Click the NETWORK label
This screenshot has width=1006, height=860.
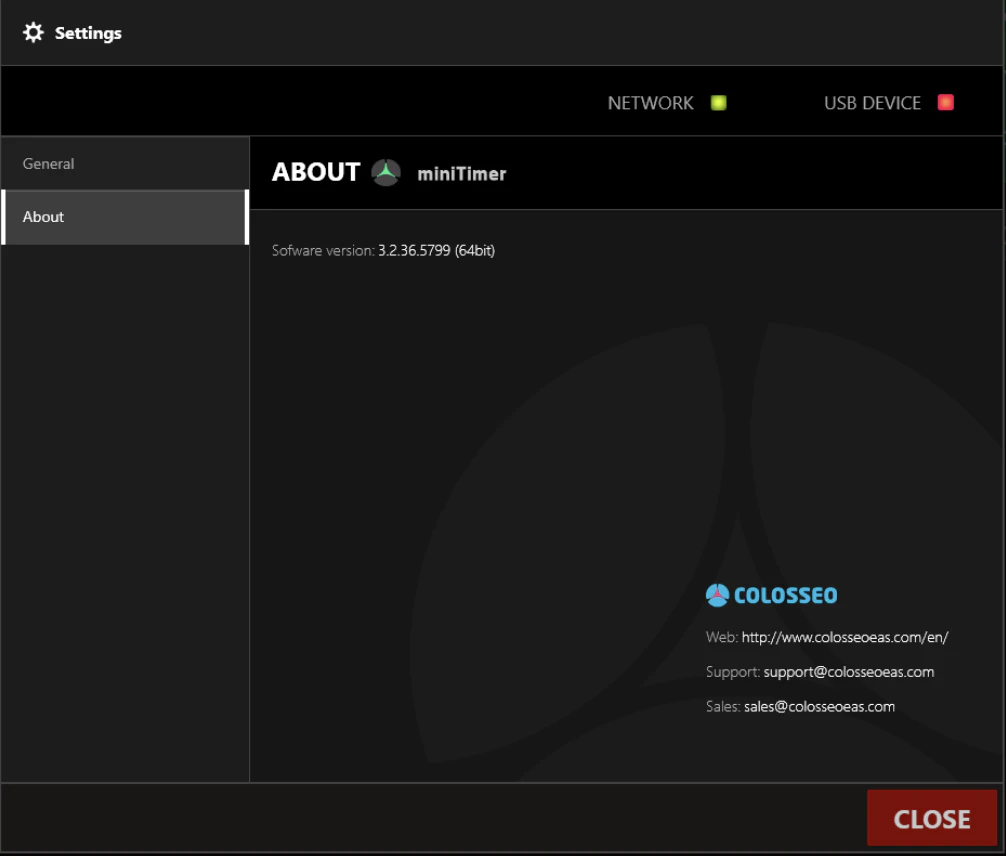(x=650, y=103)
